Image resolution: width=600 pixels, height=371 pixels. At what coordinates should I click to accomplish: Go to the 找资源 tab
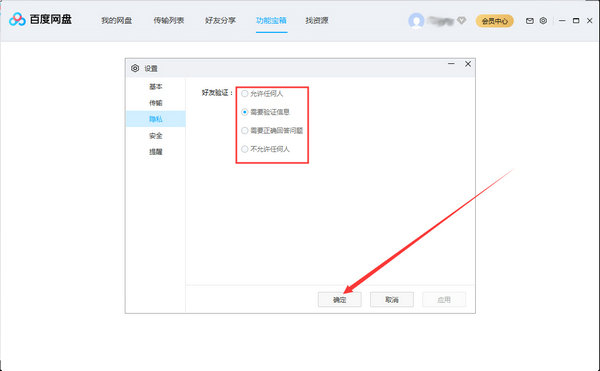tap(317, 21)
